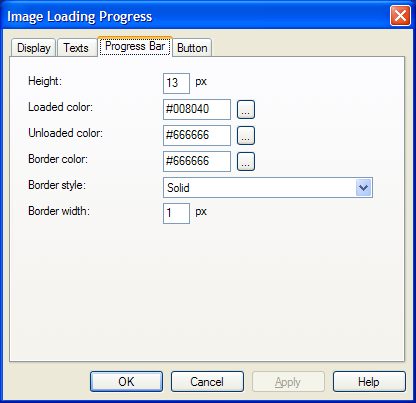
Task: Click the Unloaded color hex field
Action: 197,135
